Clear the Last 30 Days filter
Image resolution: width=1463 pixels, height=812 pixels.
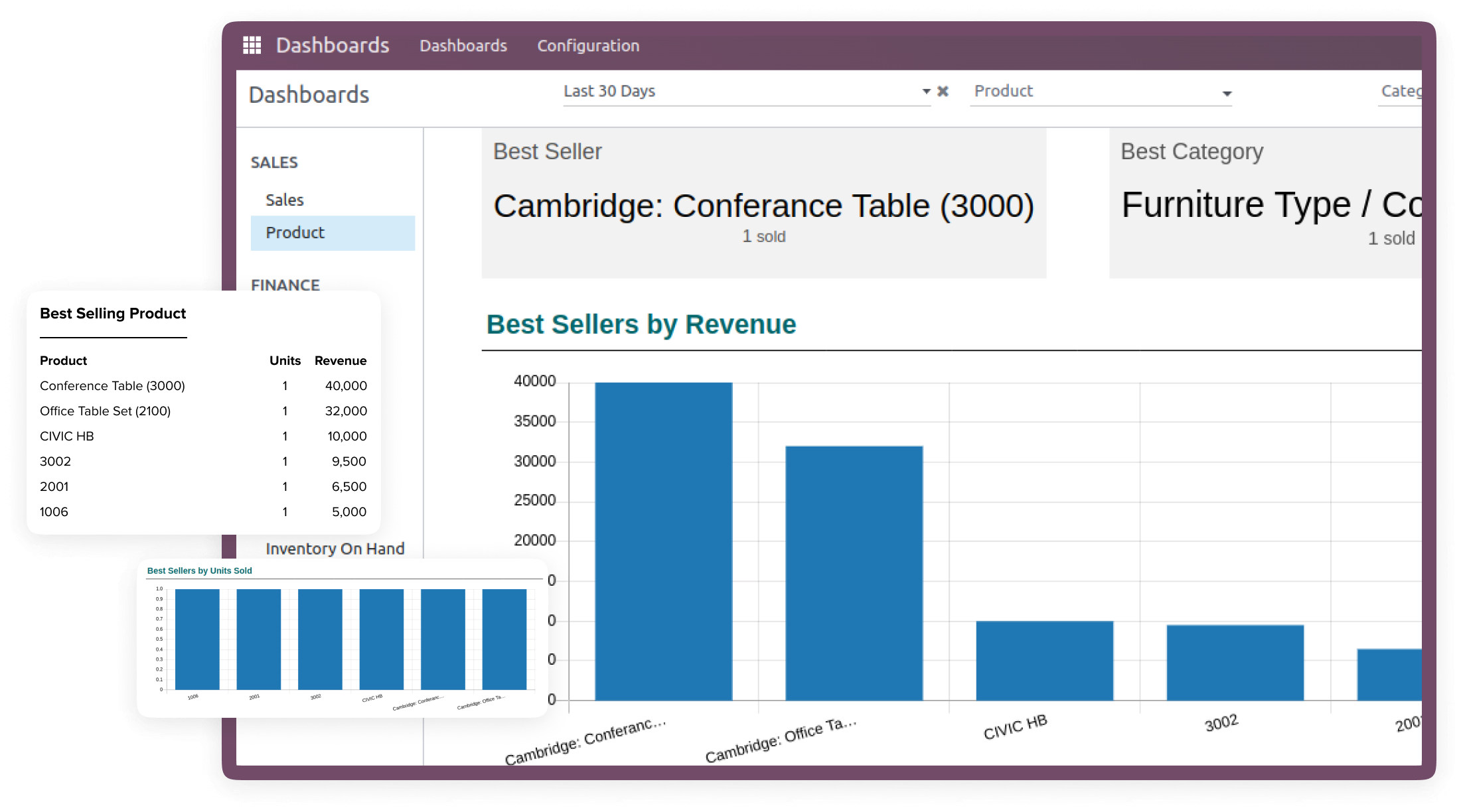point(943,92)
